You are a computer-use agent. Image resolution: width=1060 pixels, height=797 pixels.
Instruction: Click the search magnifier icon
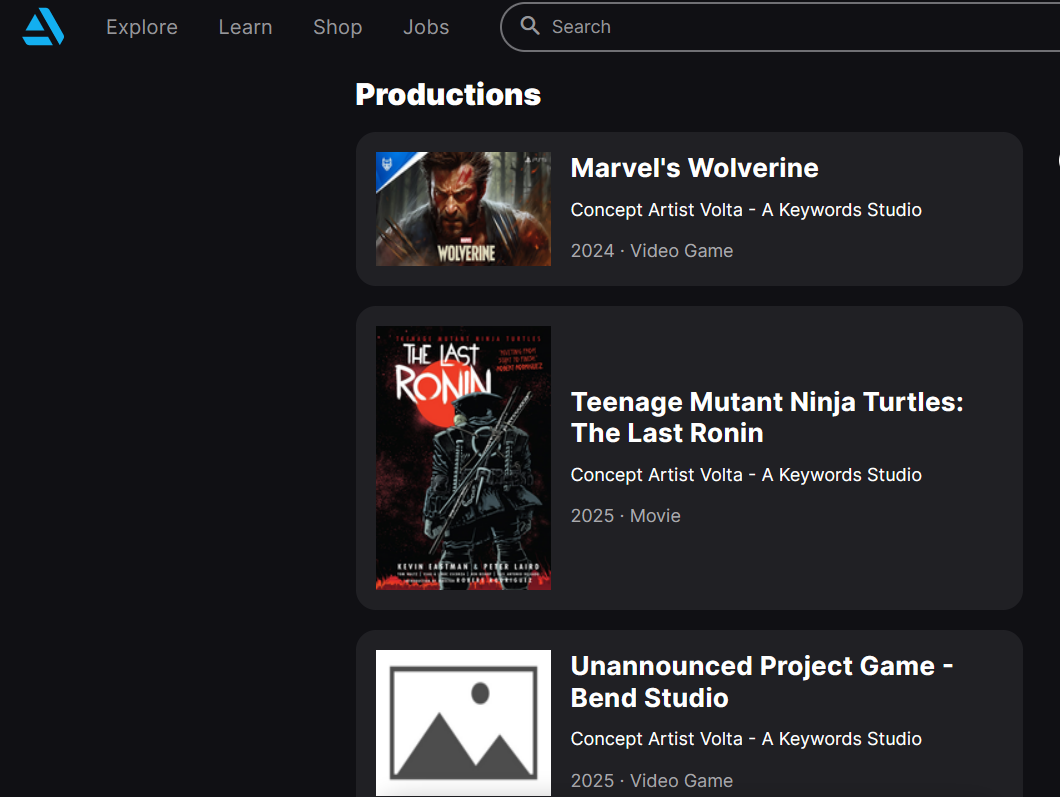point(530,26)
